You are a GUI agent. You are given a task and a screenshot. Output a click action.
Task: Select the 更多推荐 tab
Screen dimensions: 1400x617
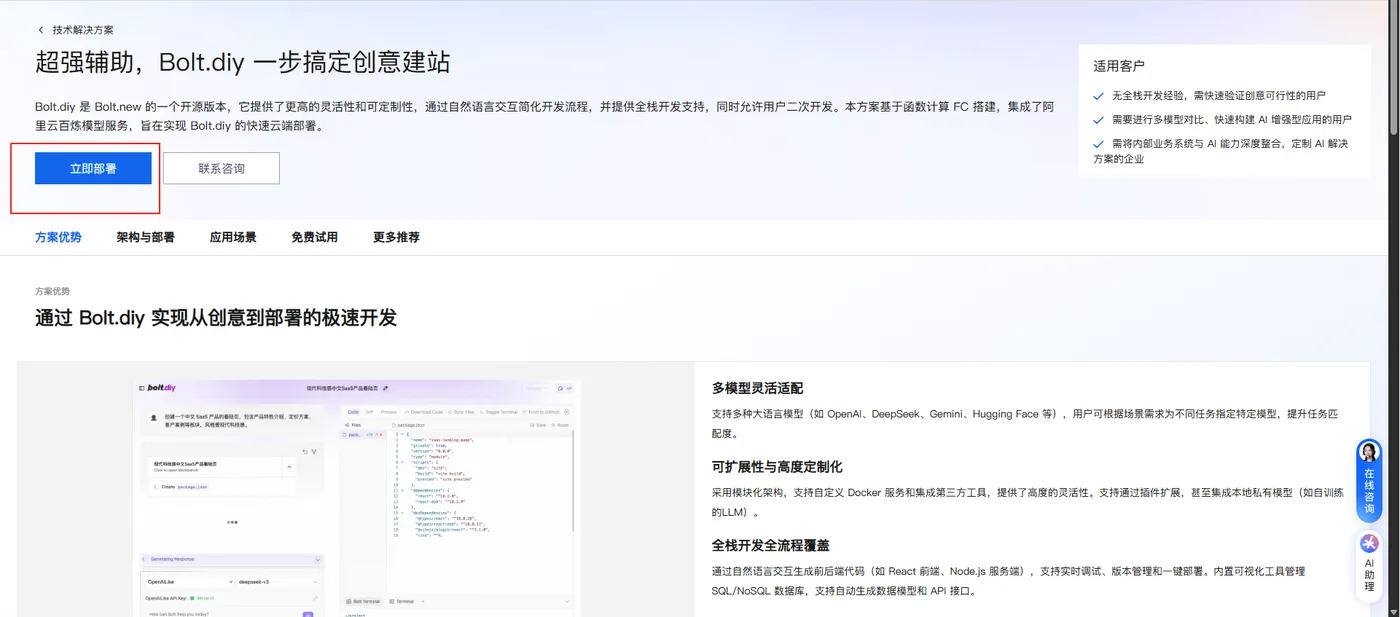(396, 237)
